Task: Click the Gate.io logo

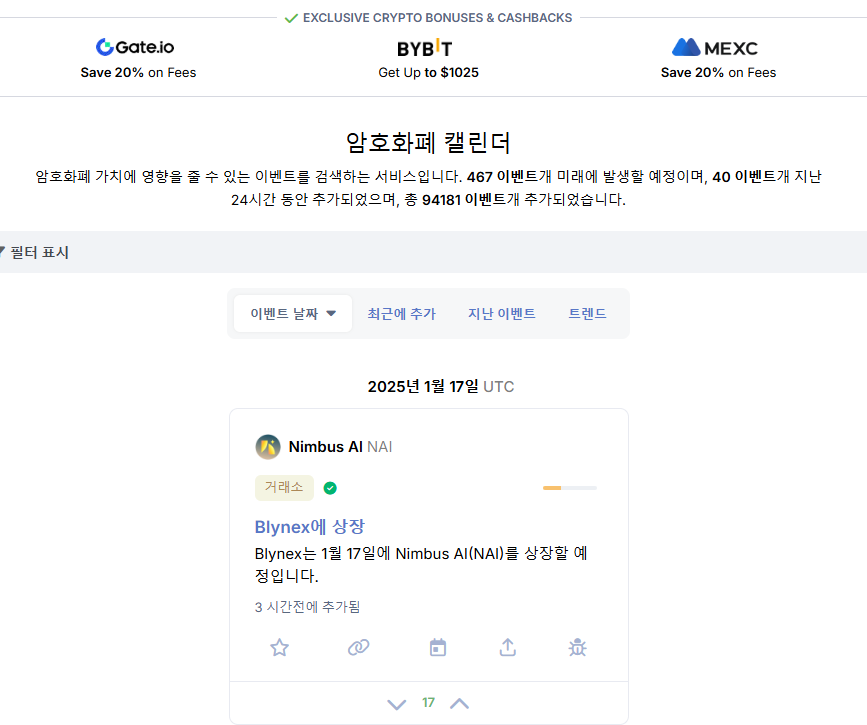Action: (135, 47)
